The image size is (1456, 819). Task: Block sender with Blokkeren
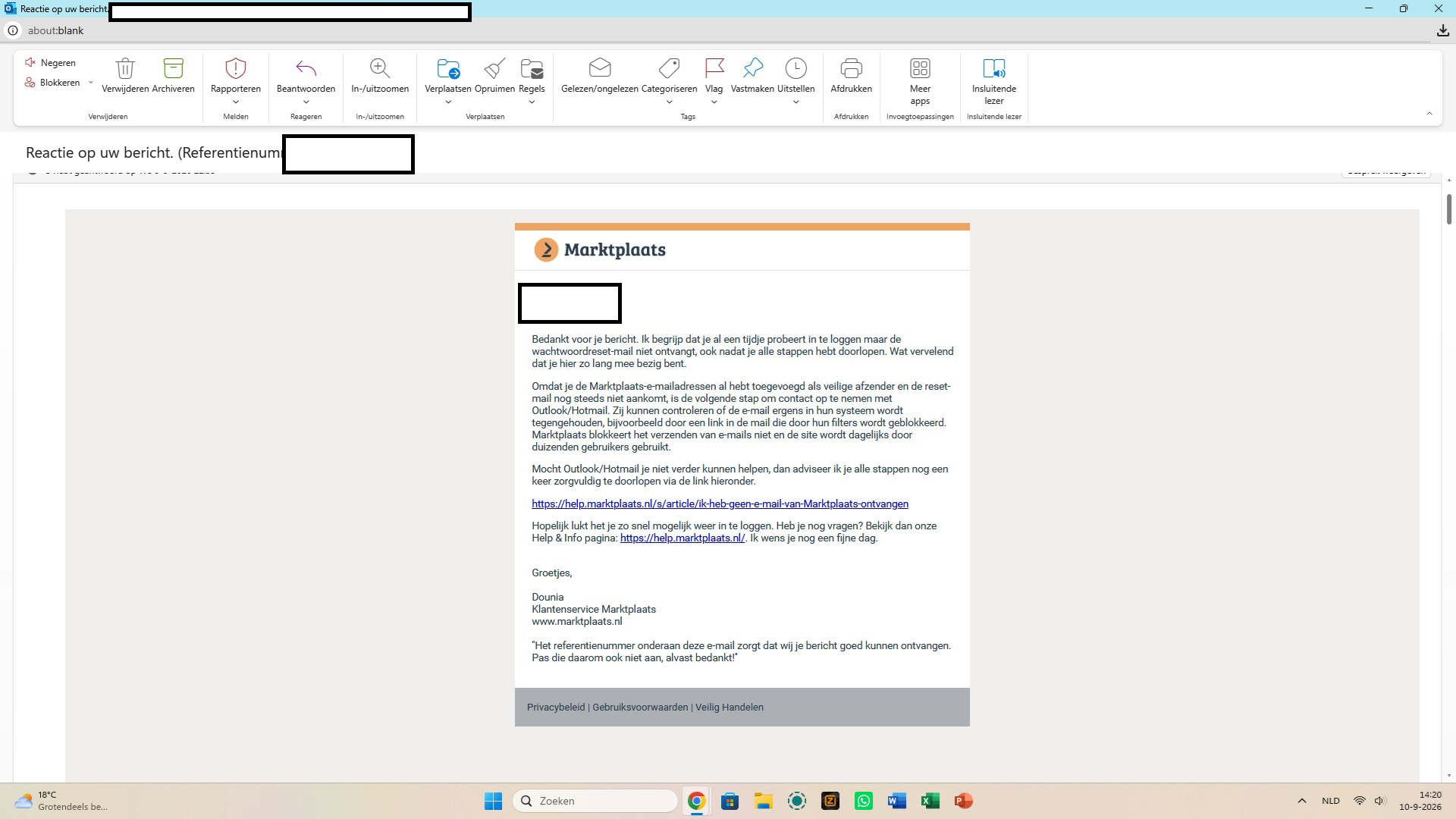(52, 82)
